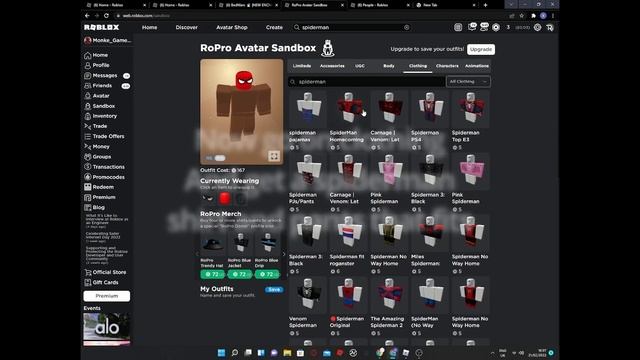Click the Upgrade button
The height and width of the screenshot is (360, 640).
[x=481, y=49]
